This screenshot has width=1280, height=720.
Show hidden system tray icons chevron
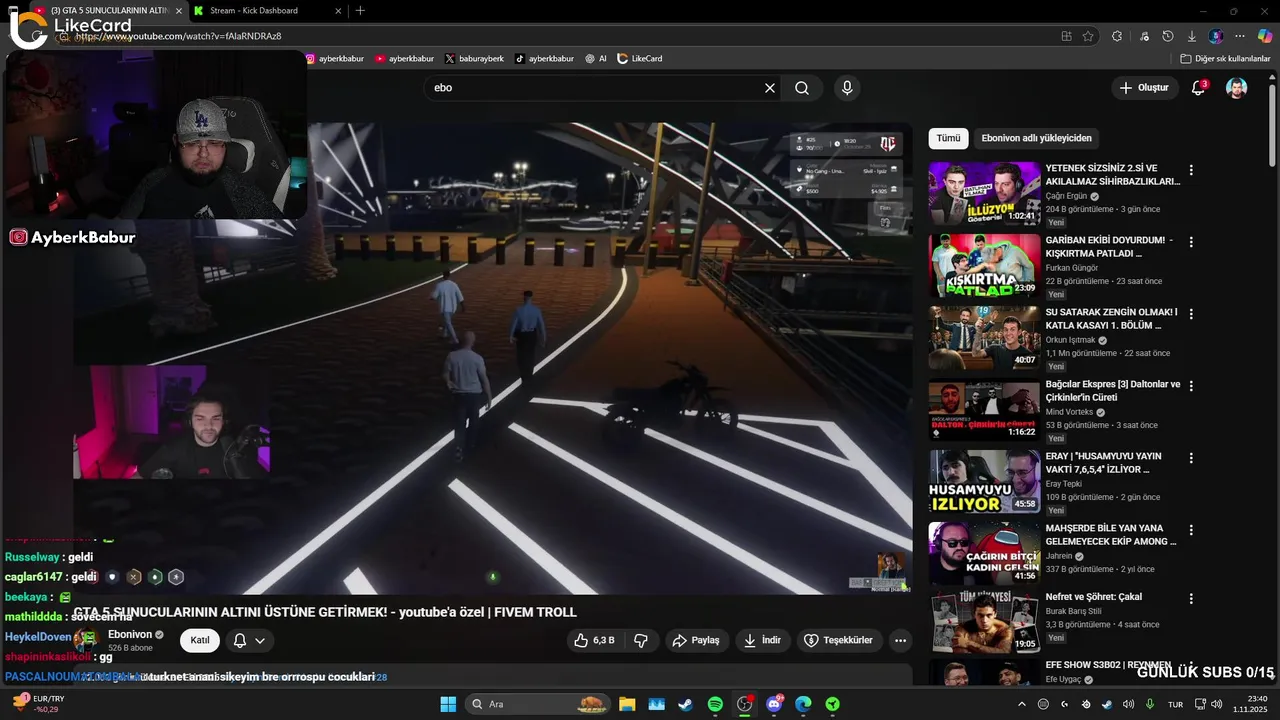pos(1020,704)
